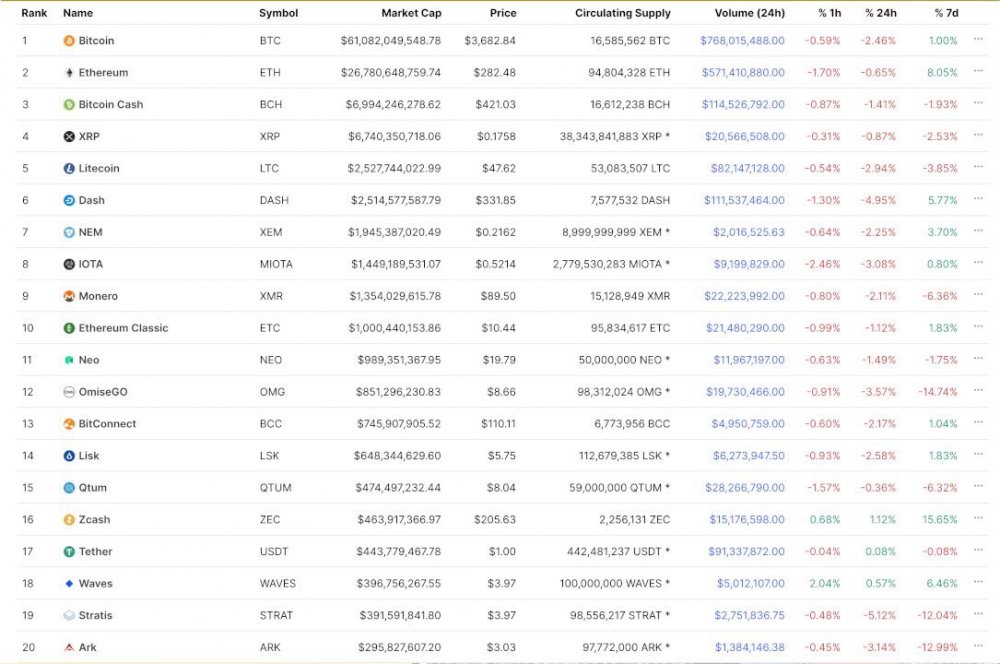The image size is (1000, 664).
Task: Click the Stratis coin logo
Action: (x=69, y=615)
